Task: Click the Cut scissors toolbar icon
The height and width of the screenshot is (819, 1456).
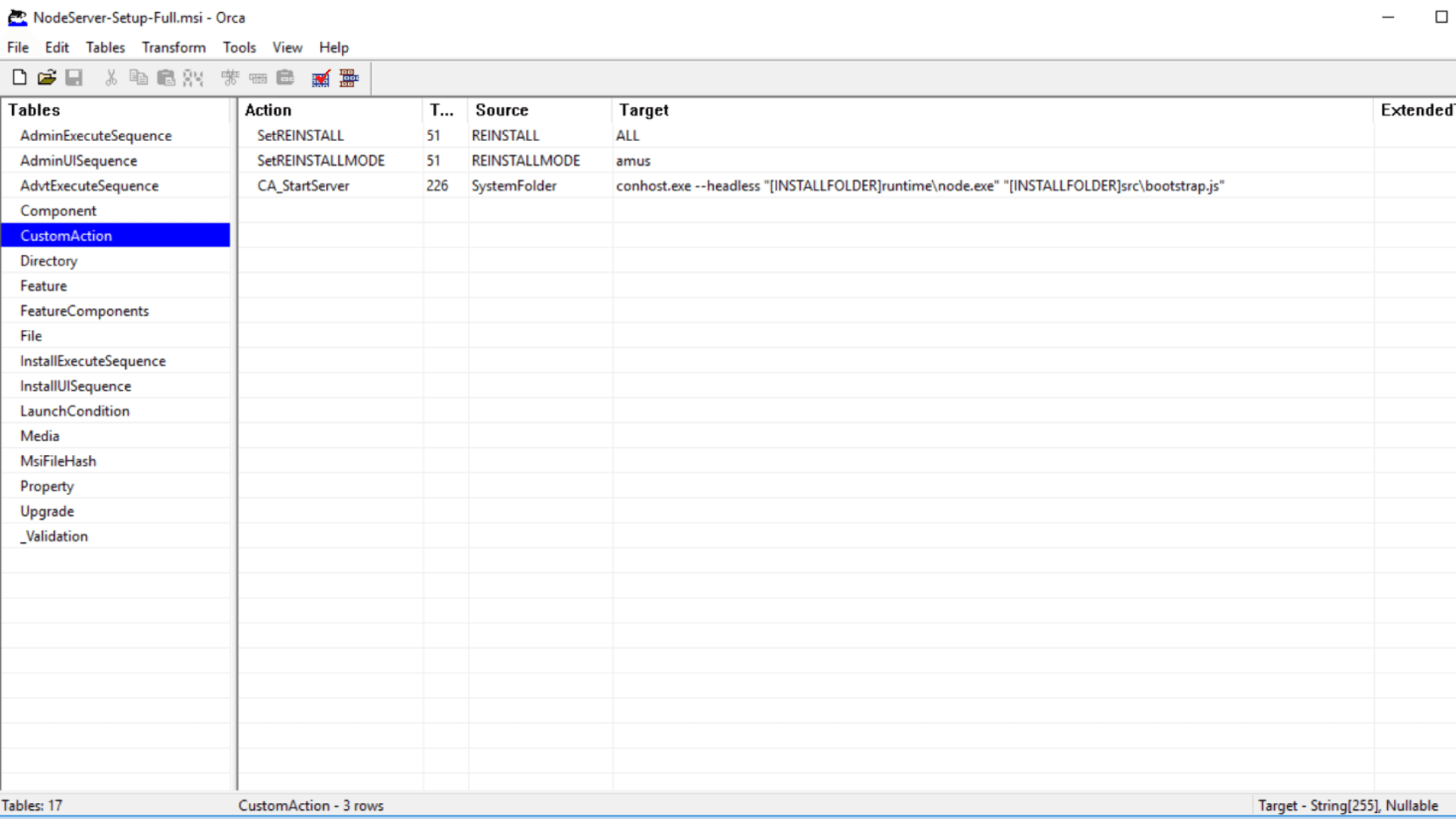Action: [111, 77]
